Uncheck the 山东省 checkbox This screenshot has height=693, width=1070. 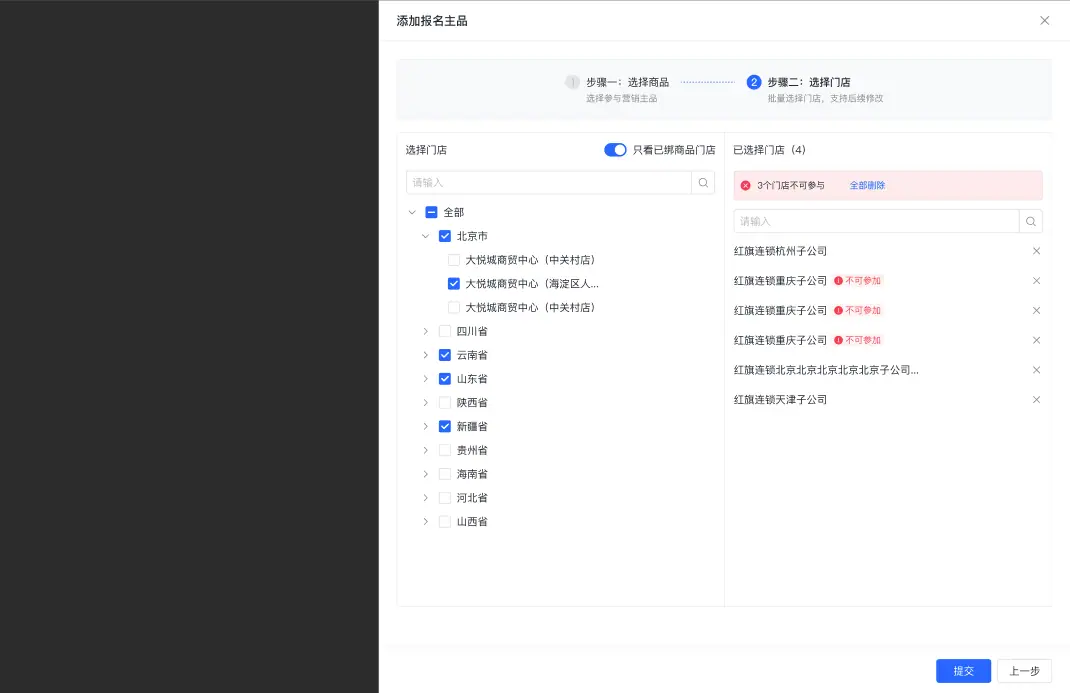point(445,379)
